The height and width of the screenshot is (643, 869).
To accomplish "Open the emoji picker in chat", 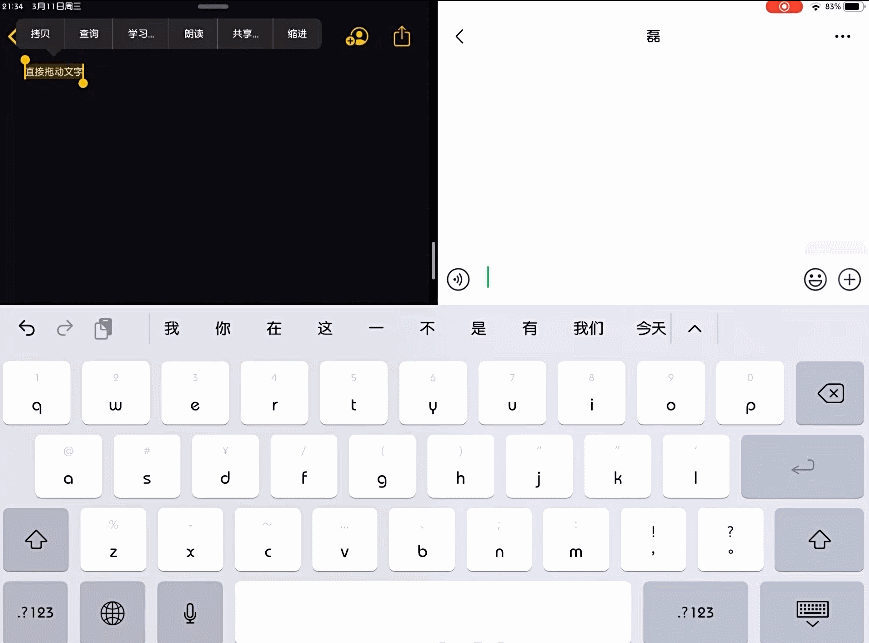I will tap(815, 280).
